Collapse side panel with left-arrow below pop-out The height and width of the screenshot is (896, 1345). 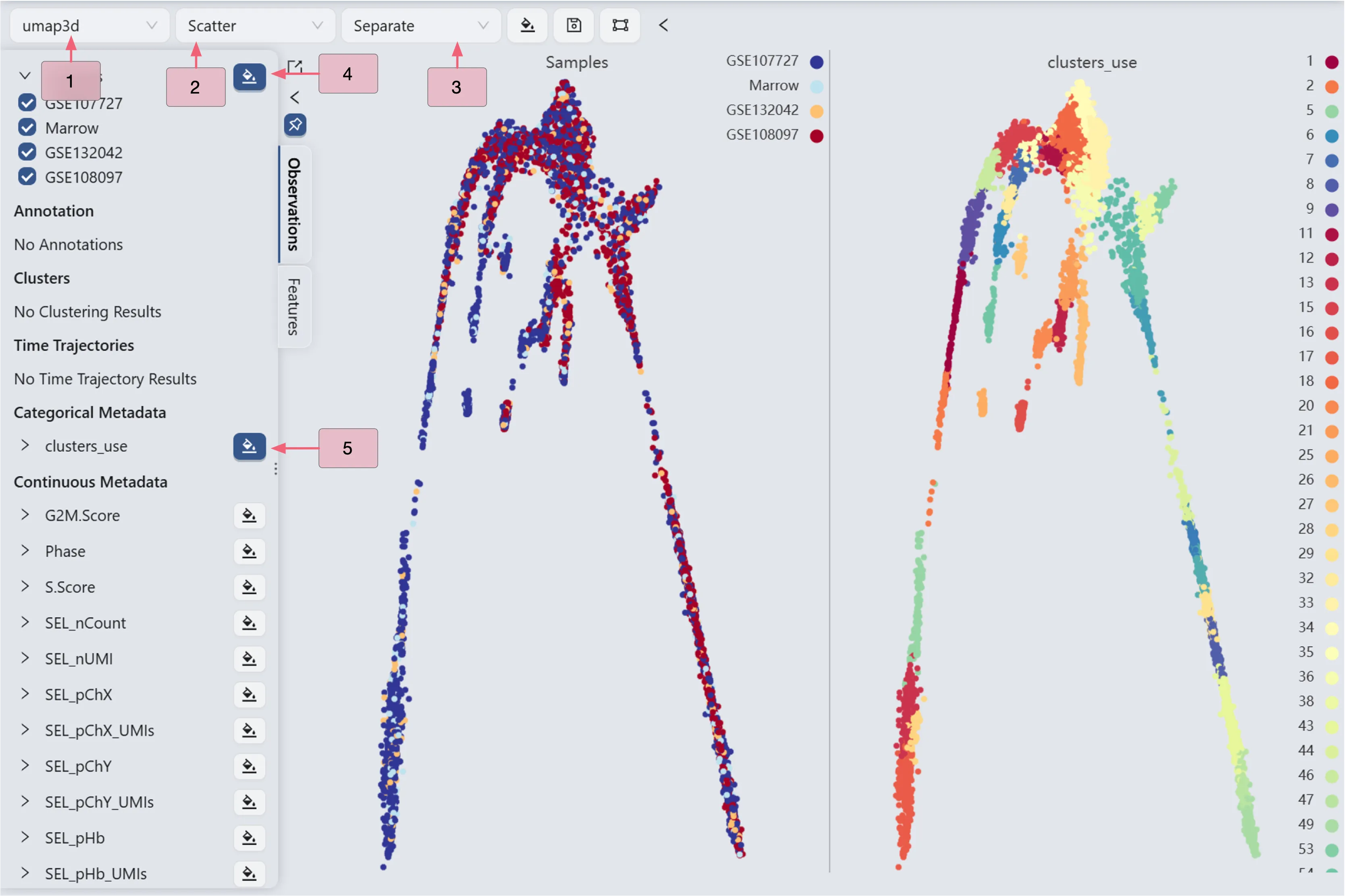click(295, 97)
